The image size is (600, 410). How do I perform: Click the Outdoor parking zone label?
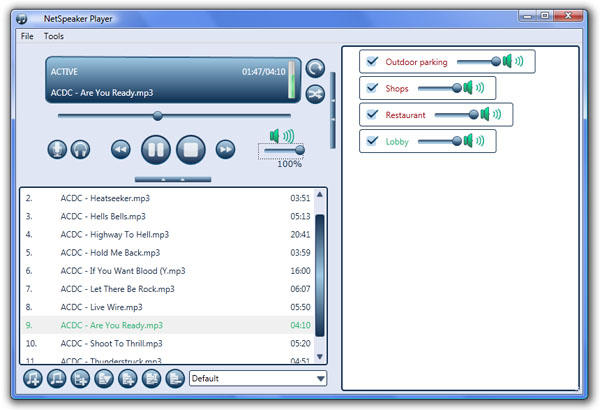click(x=416, y=62)
